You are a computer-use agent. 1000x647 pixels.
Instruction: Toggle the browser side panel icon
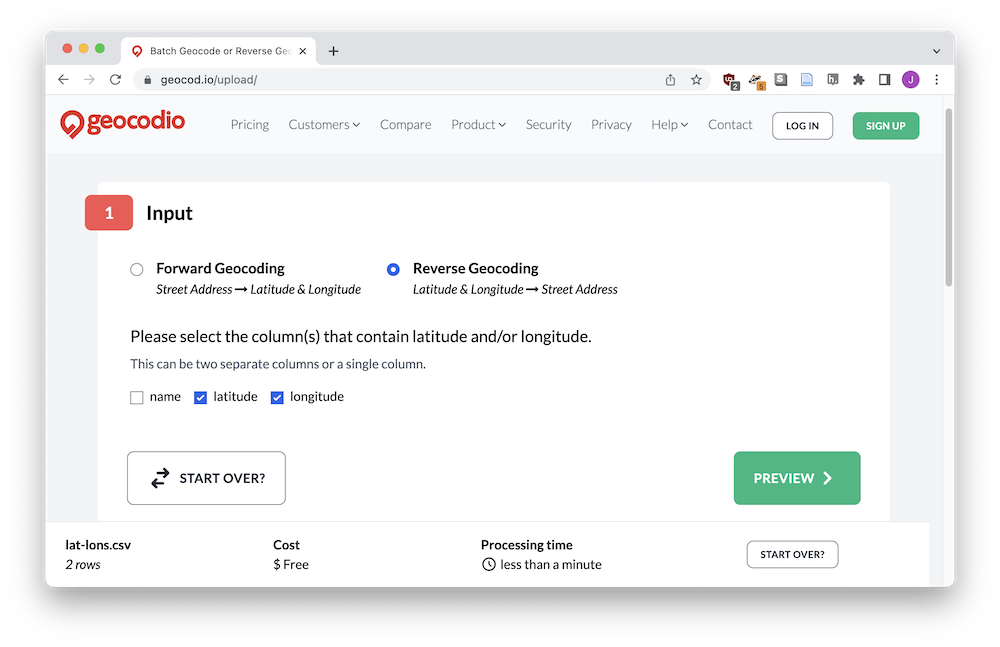(885, 80)
